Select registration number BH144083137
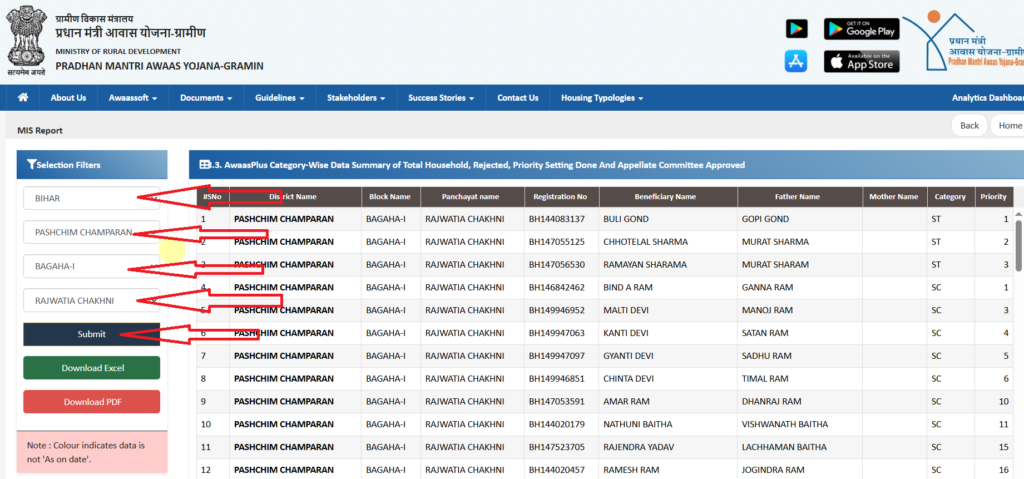The width and height of the screenshot is (1024, 479). coord(556,219)
